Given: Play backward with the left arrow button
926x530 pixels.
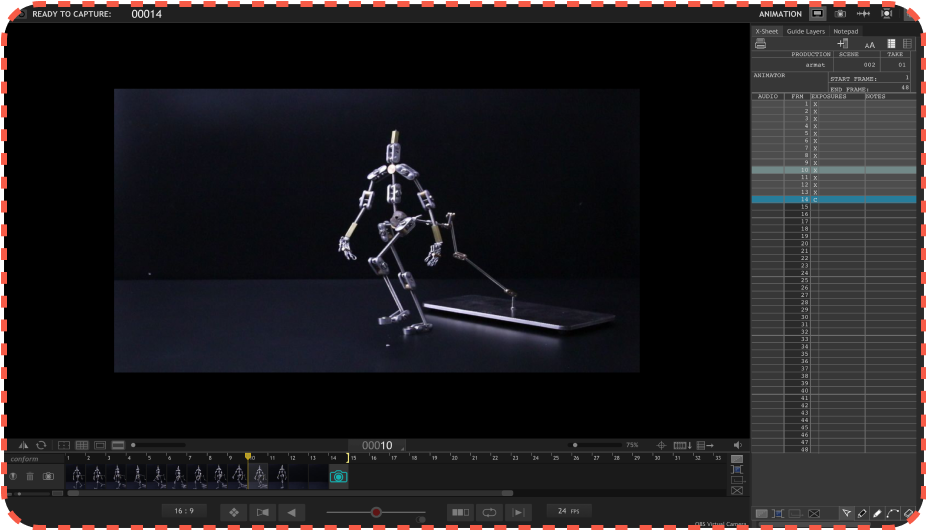Looking at the screenshot, I should (x=292, y=512).
